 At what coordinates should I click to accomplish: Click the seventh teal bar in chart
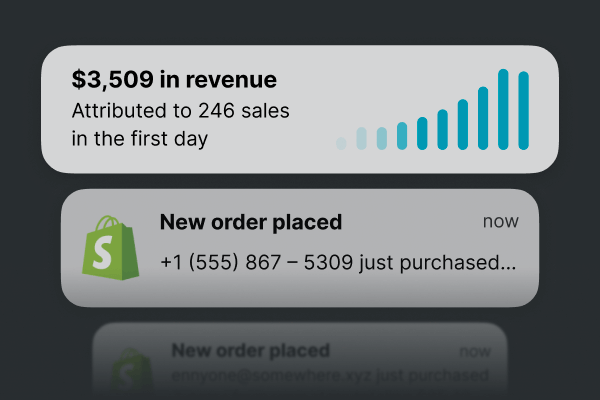pyautogui.click(x=463, y=124)
